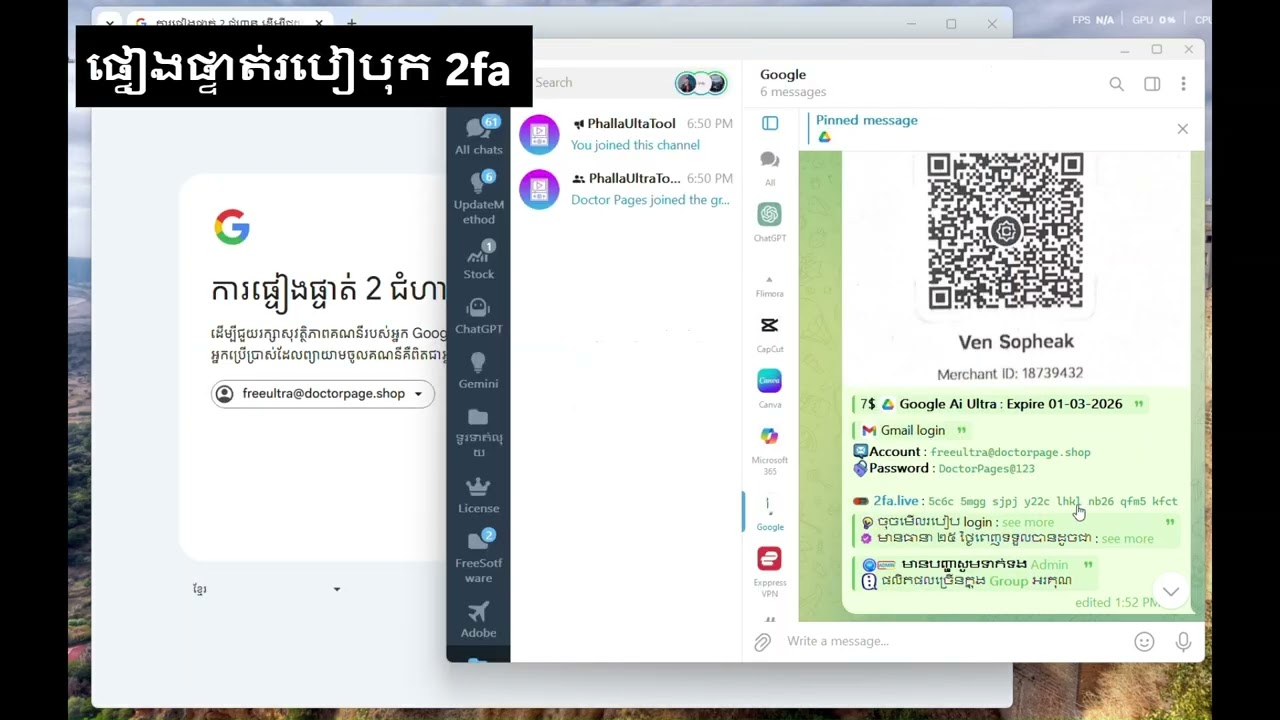
Task: Open the Adobe folder
Action: coord(478,619)
